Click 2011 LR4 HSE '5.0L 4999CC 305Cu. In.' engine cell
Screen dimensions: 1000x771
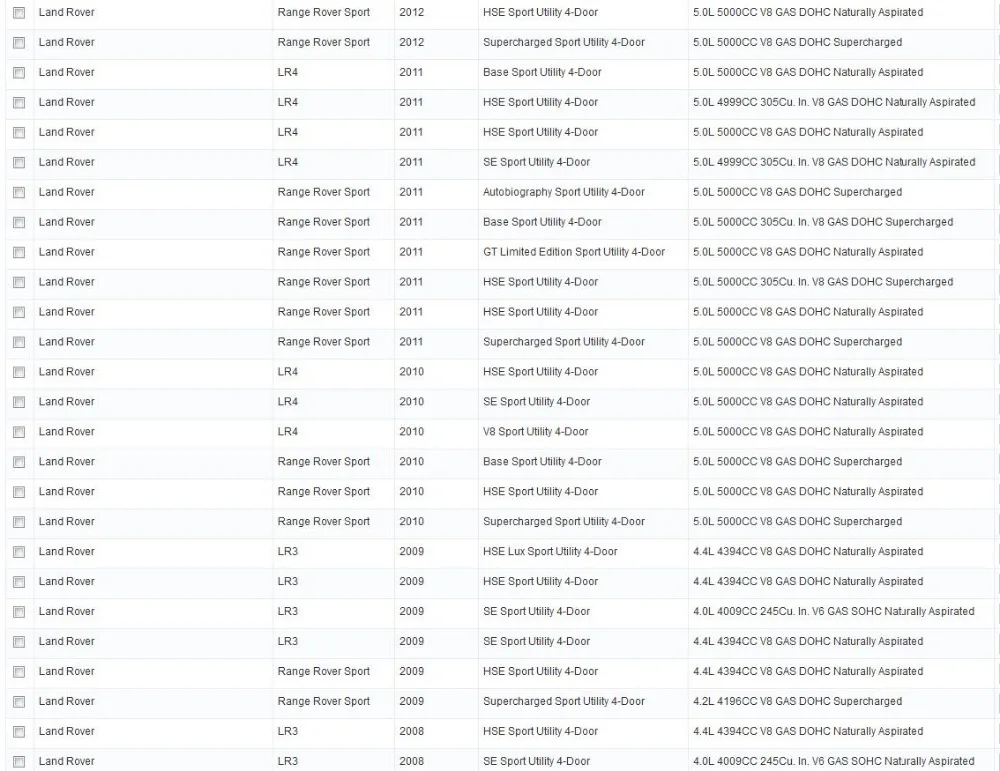[834, 102]
